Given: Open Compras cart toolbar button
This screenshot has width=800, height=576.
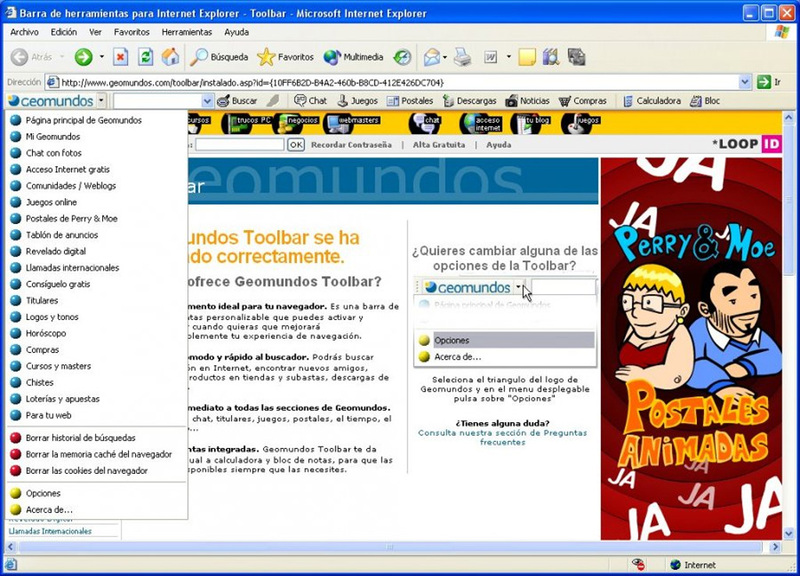Looking at the screenshot, I should pyautogui.click(x=582, y=101).
